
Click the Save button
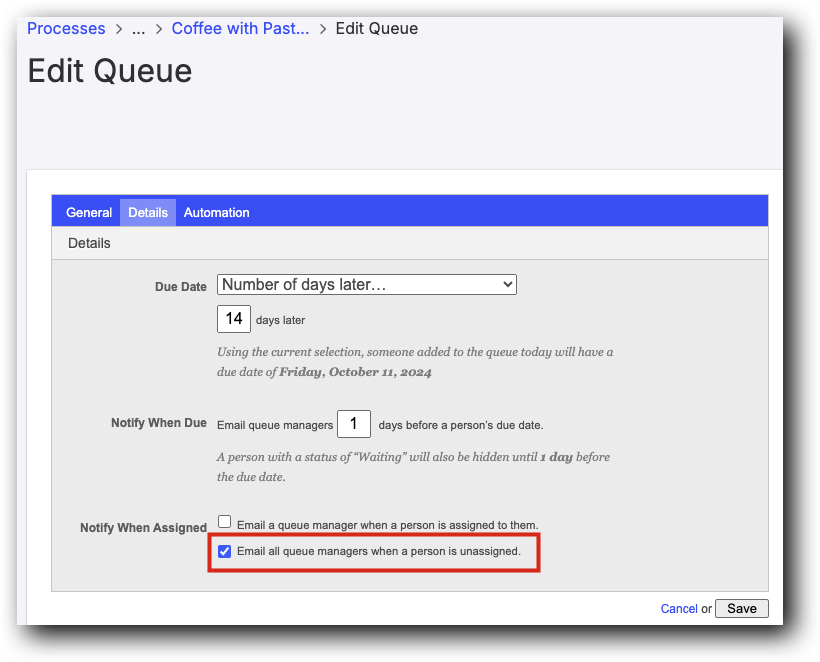coord(741,608)
